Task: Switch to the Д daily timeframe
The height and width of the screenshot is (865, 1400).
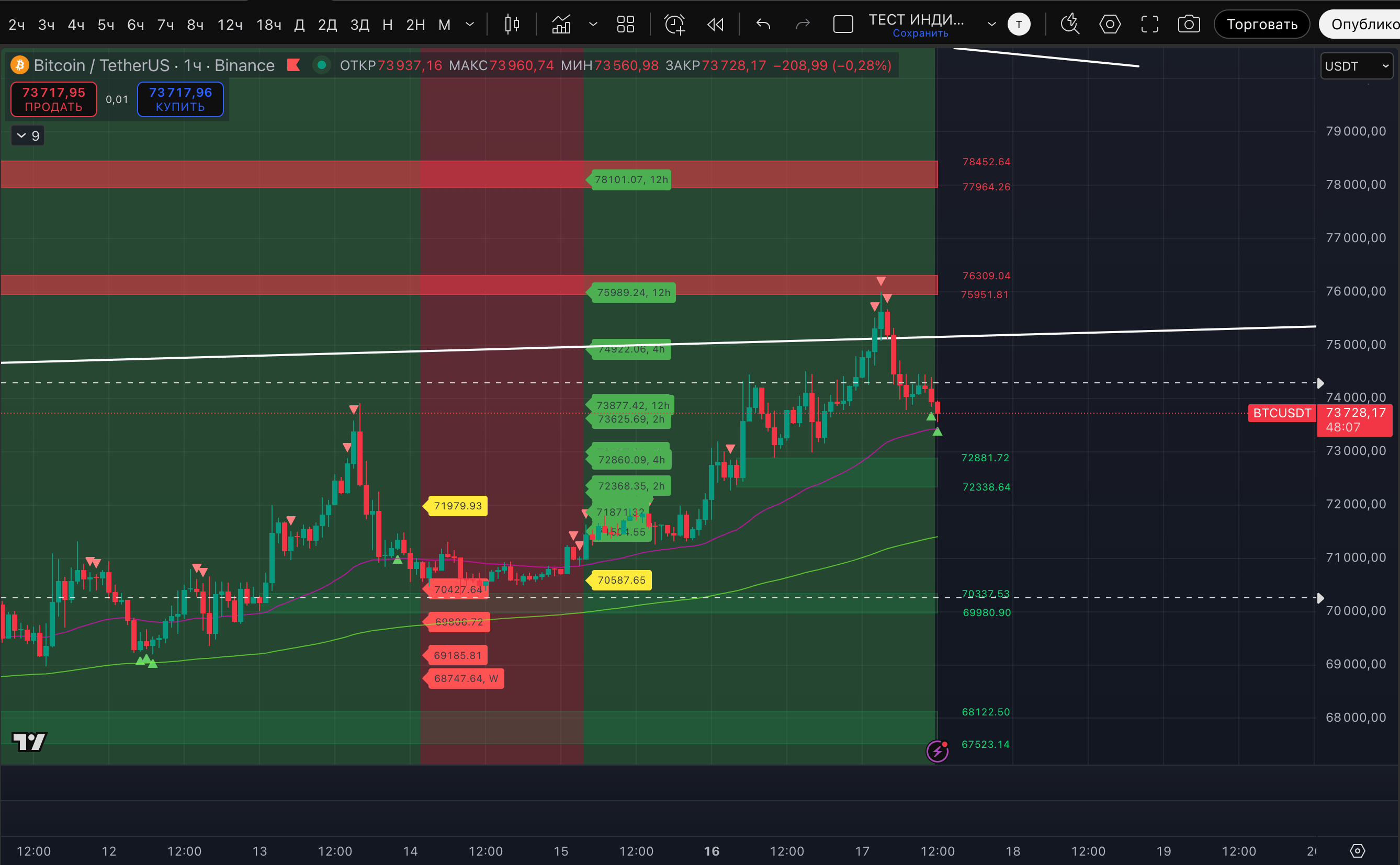Action: [299, 25]
